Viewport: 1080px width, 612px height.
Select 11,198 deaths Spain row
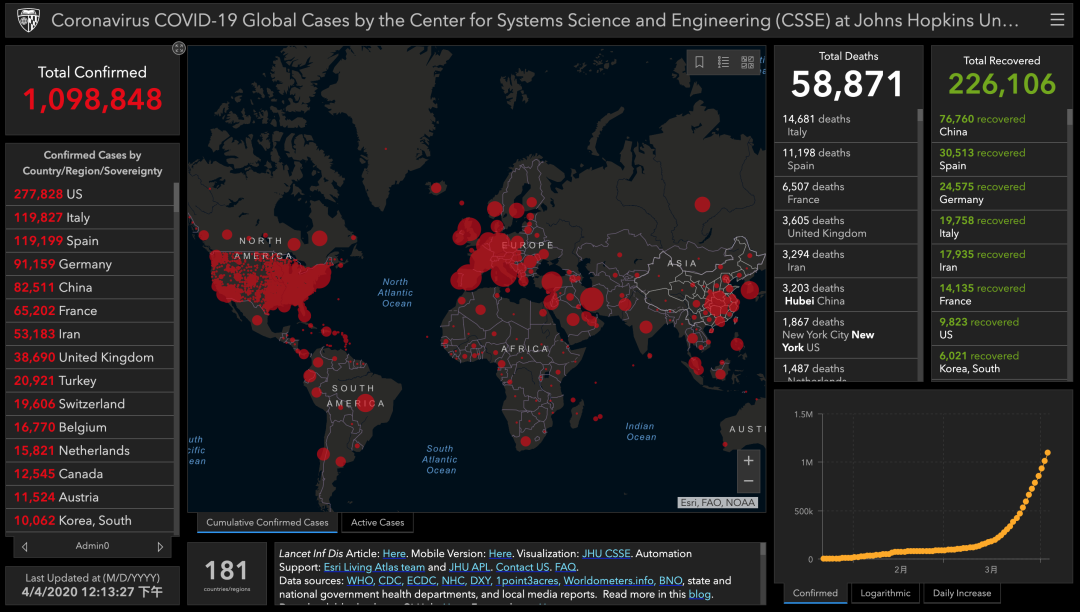(846, 160)
